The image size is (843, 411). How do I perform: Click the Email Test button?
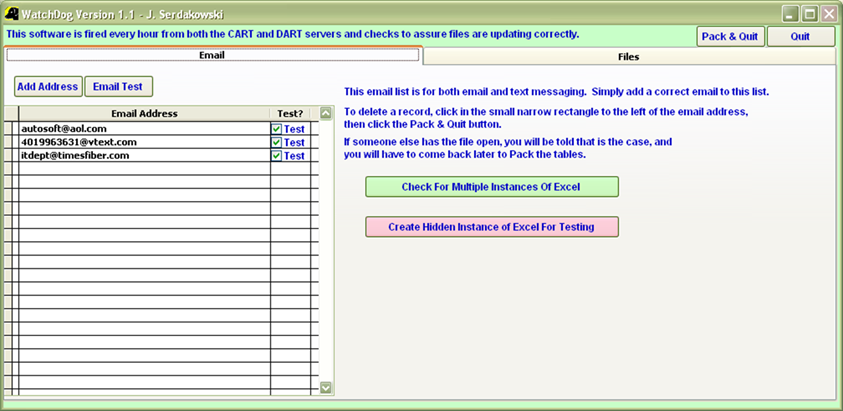(118, 87)
